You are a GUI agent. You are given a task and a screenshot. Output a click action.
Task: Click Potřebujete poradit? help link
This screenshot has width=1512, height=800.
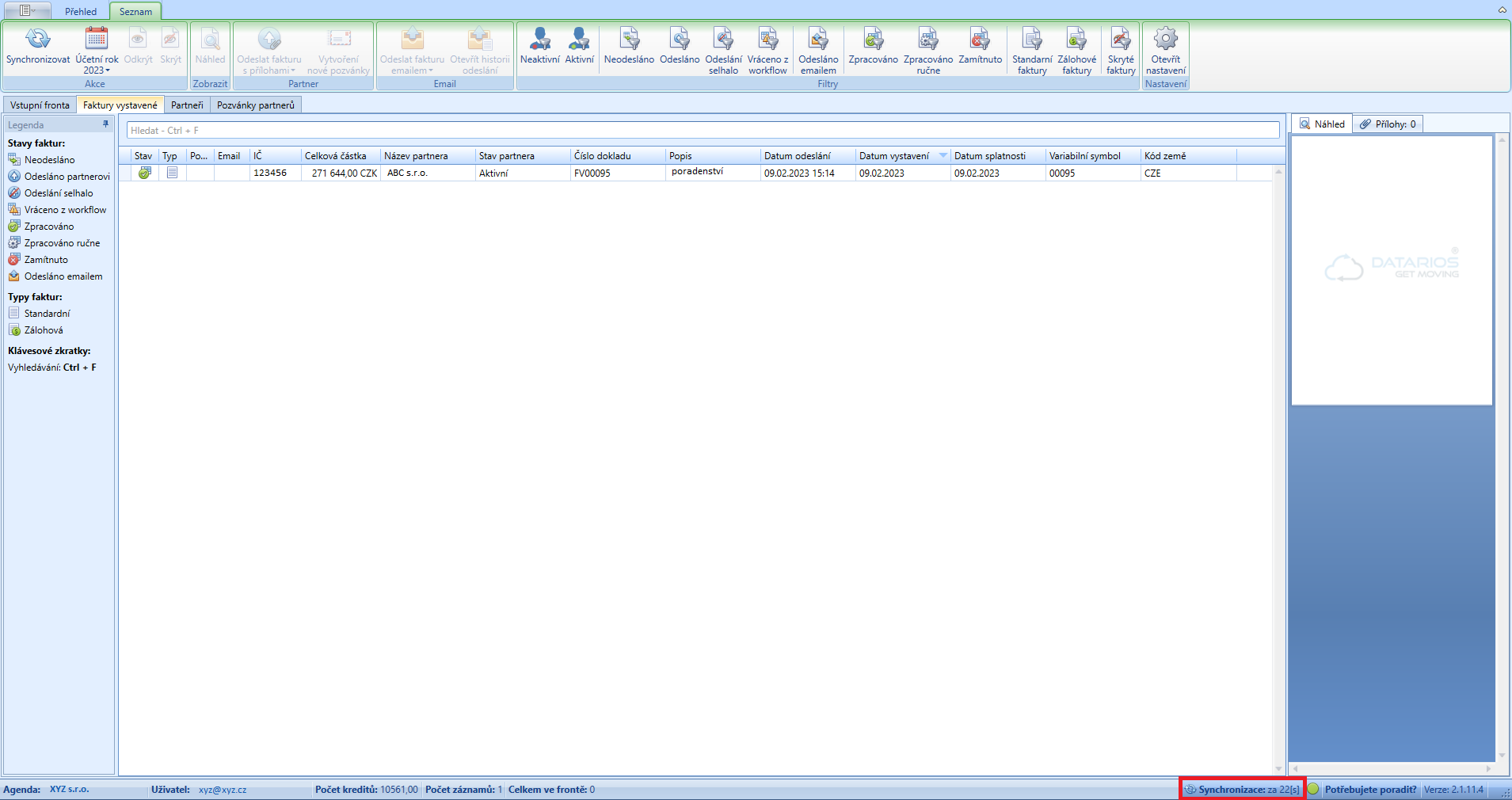pyautogui.click(x=1370, y=790)
